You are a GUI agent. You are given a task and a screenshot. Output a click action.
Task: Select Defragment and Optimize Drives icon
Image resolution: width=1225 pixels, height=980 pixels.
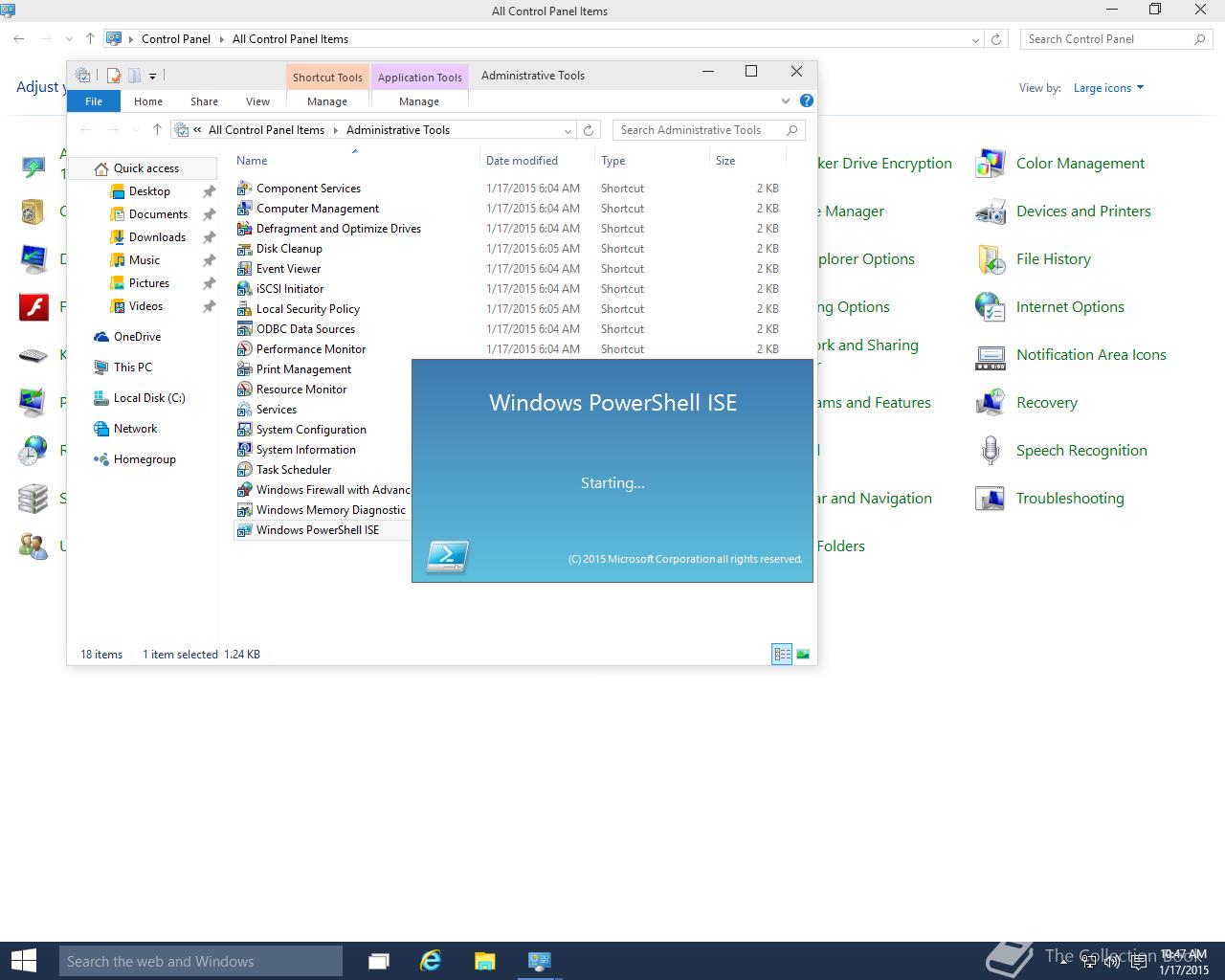point(244,229)
